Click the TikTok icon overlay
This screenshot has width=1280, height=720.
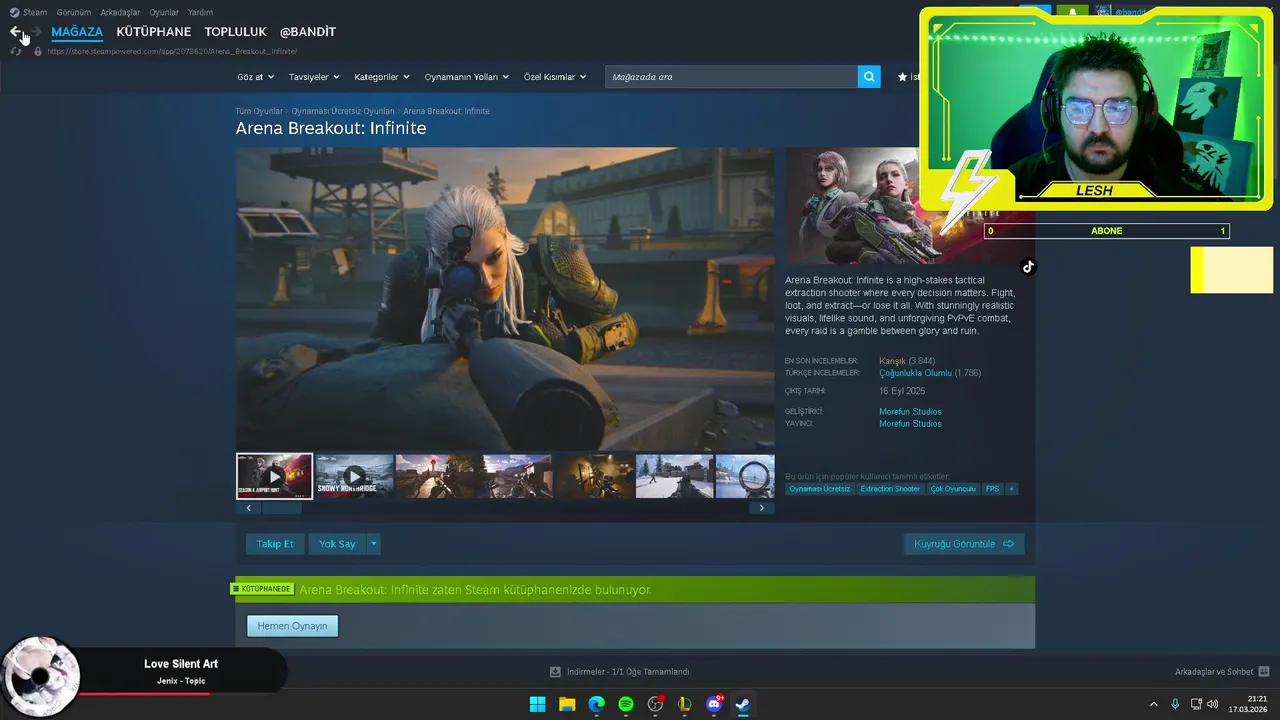[x=1028, y=267]
